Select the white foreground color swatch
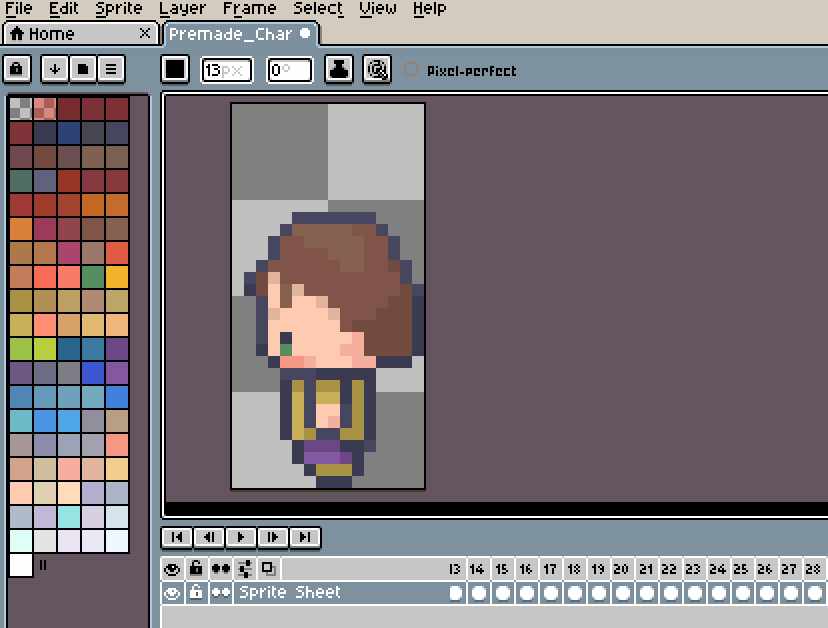The width and height of the screenshot is (828, 628). [20, 565]
